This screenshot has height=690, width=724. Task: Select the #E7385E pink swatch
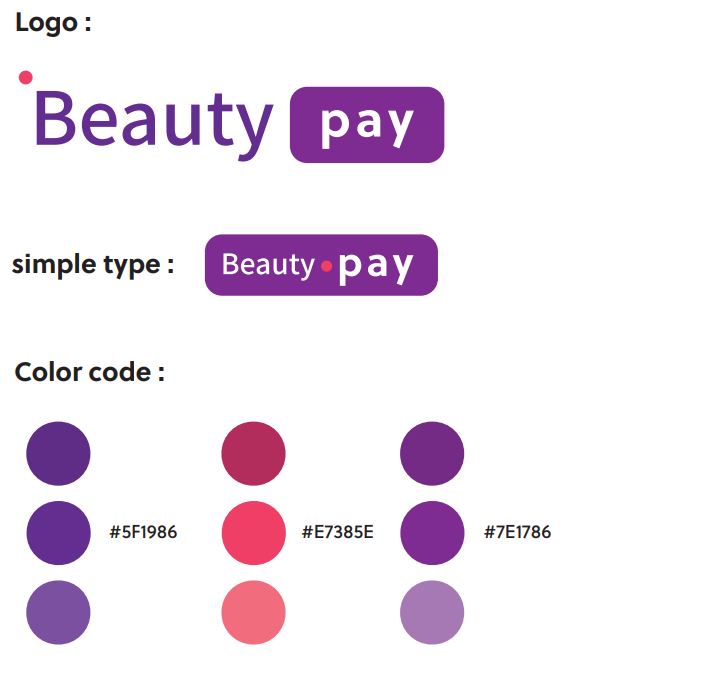click(253, 533)
